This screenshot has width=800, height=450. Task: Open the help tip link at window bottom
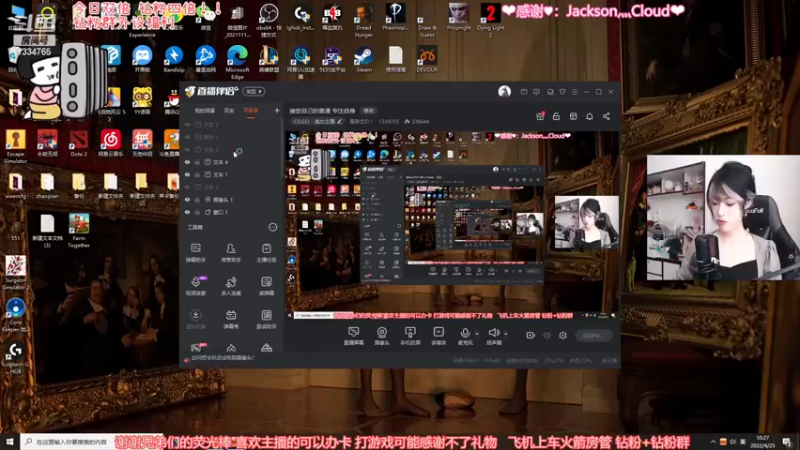click(222, 358)
